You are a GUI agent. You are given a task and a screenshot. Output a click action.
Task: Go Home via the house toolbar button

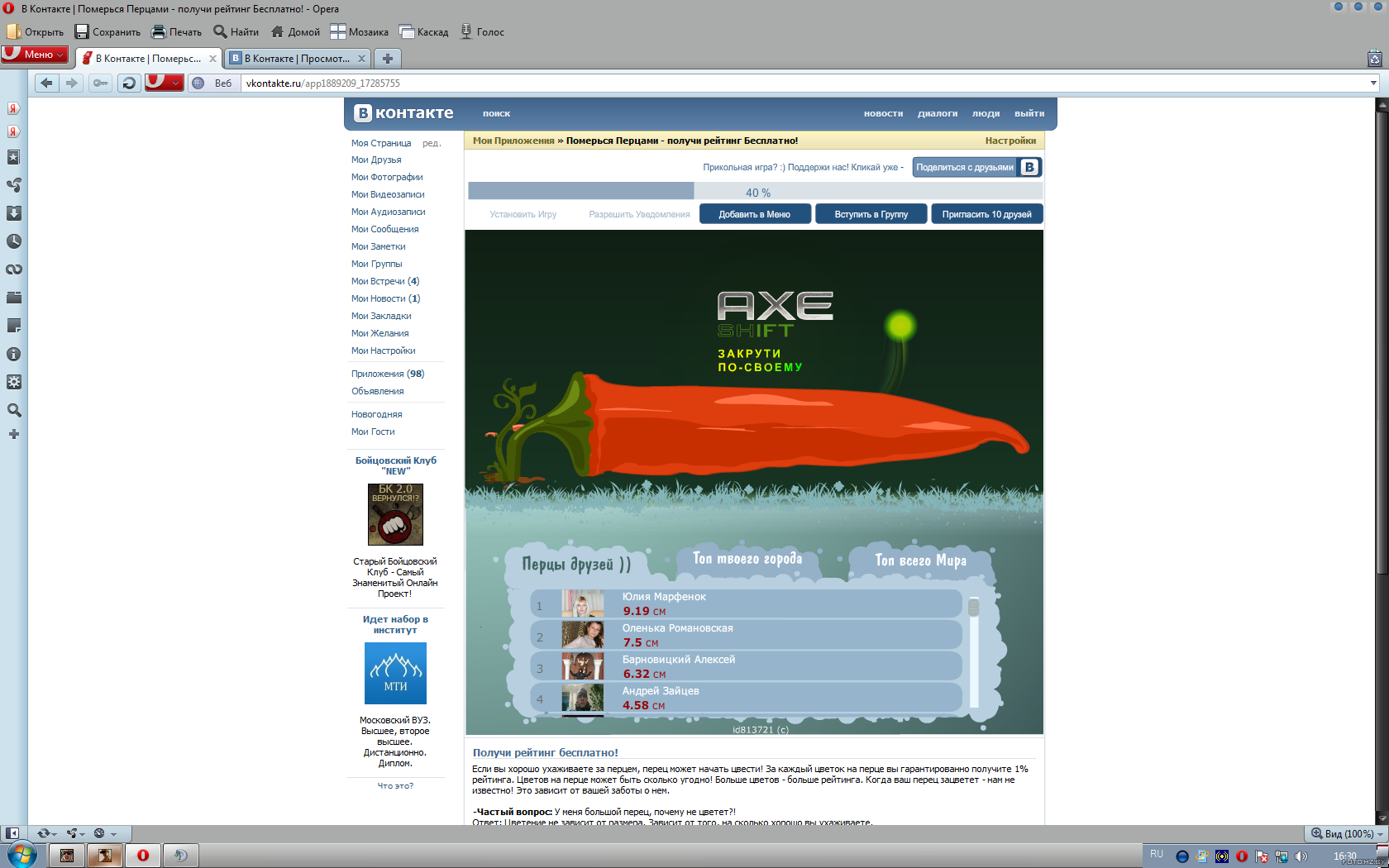point(295,32)
